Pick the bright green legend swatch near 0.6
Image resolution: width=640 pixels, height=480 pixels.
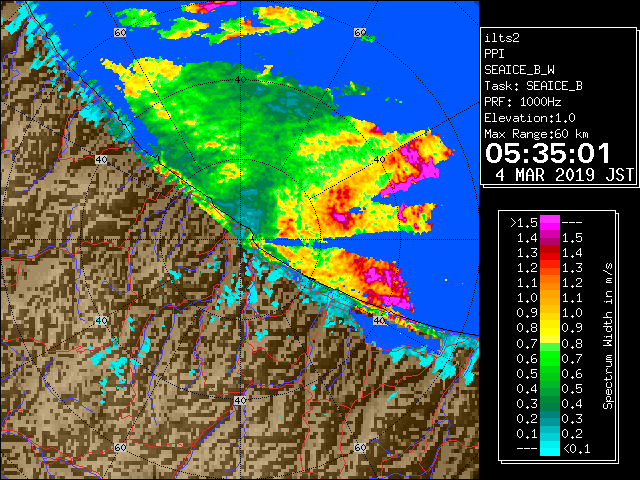coord(550,358)
